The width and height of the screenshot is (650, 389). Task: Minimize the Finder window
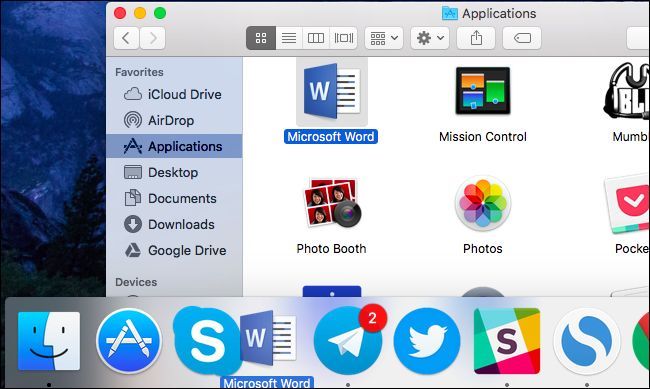click(x=140, y=13)
